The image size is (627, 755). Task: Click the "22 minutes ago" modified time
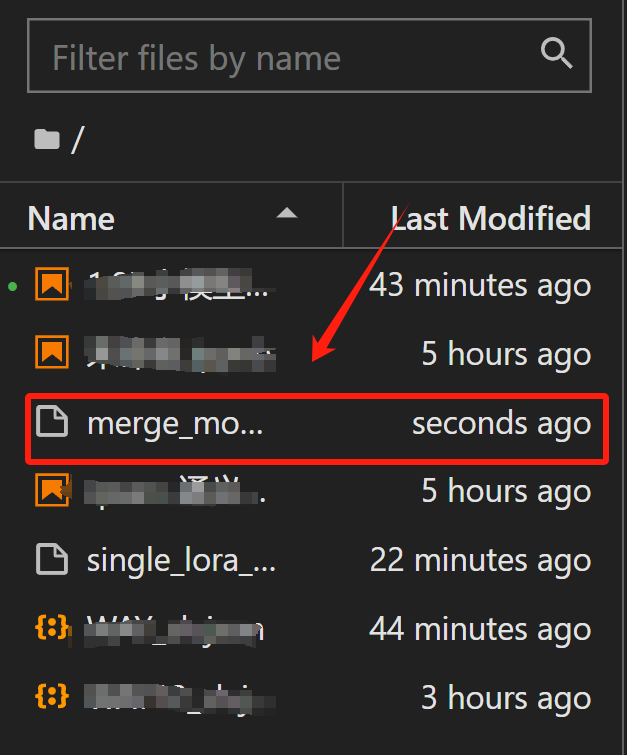(480, 560)
